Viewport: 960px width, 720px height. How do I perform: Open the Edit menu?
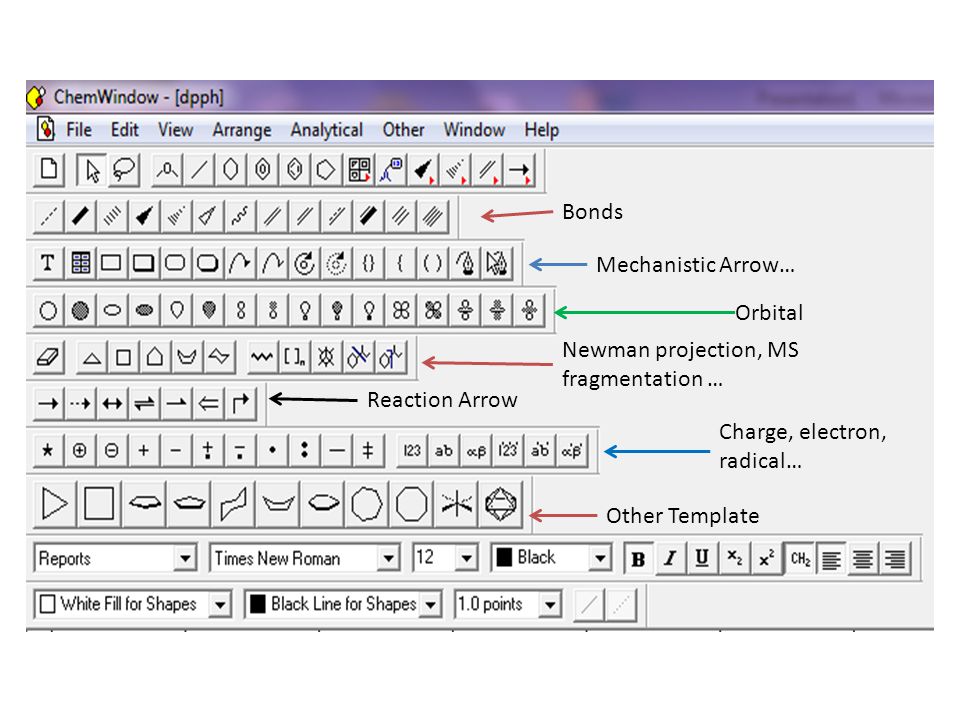click(x=124, y=130)
